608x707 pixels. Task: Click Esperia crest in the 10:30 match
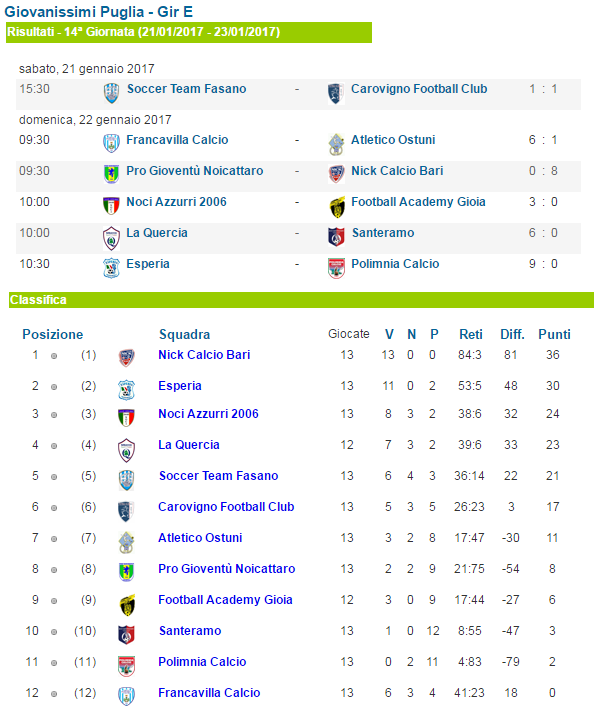[x=111, y=268]
